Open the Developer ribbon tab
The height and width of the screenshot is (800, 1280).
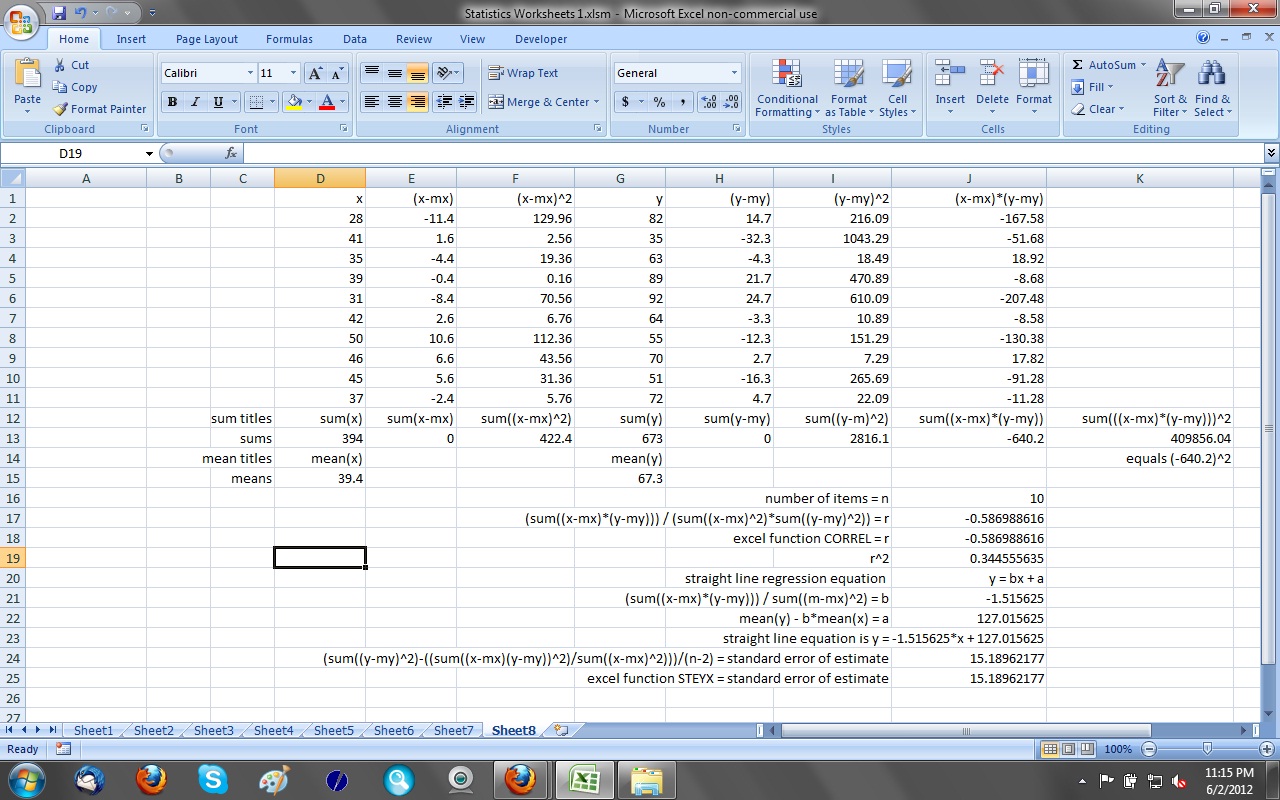click(541, 39)
